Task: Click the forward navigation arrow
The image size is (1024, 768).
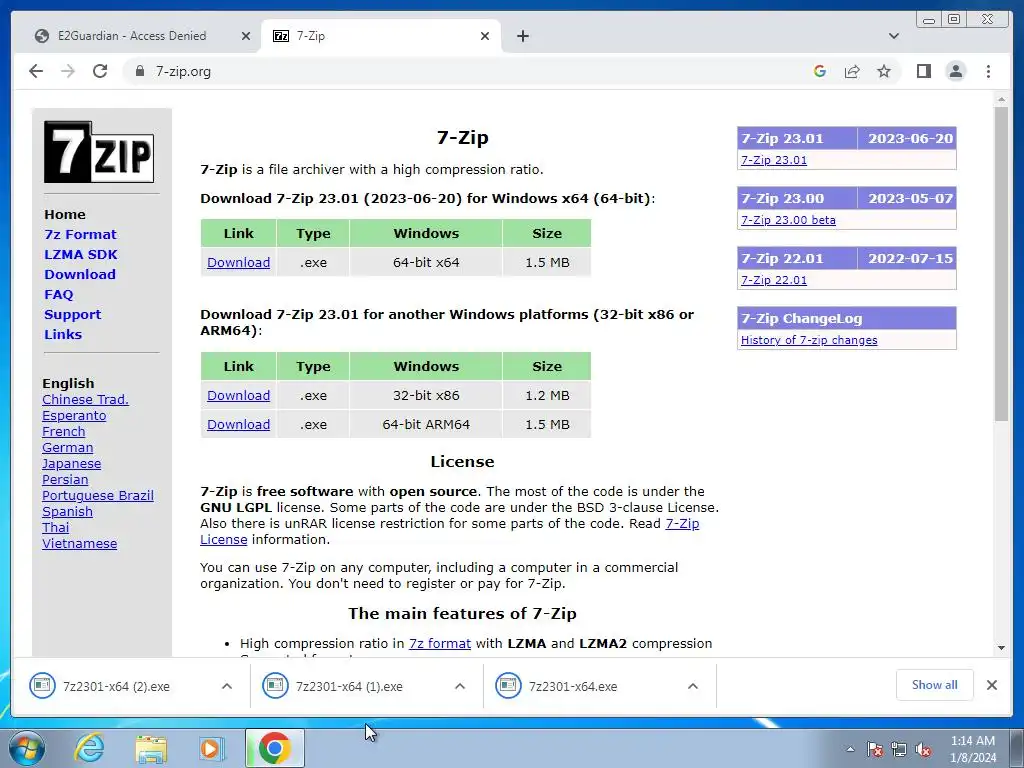Action: [68, 71]
